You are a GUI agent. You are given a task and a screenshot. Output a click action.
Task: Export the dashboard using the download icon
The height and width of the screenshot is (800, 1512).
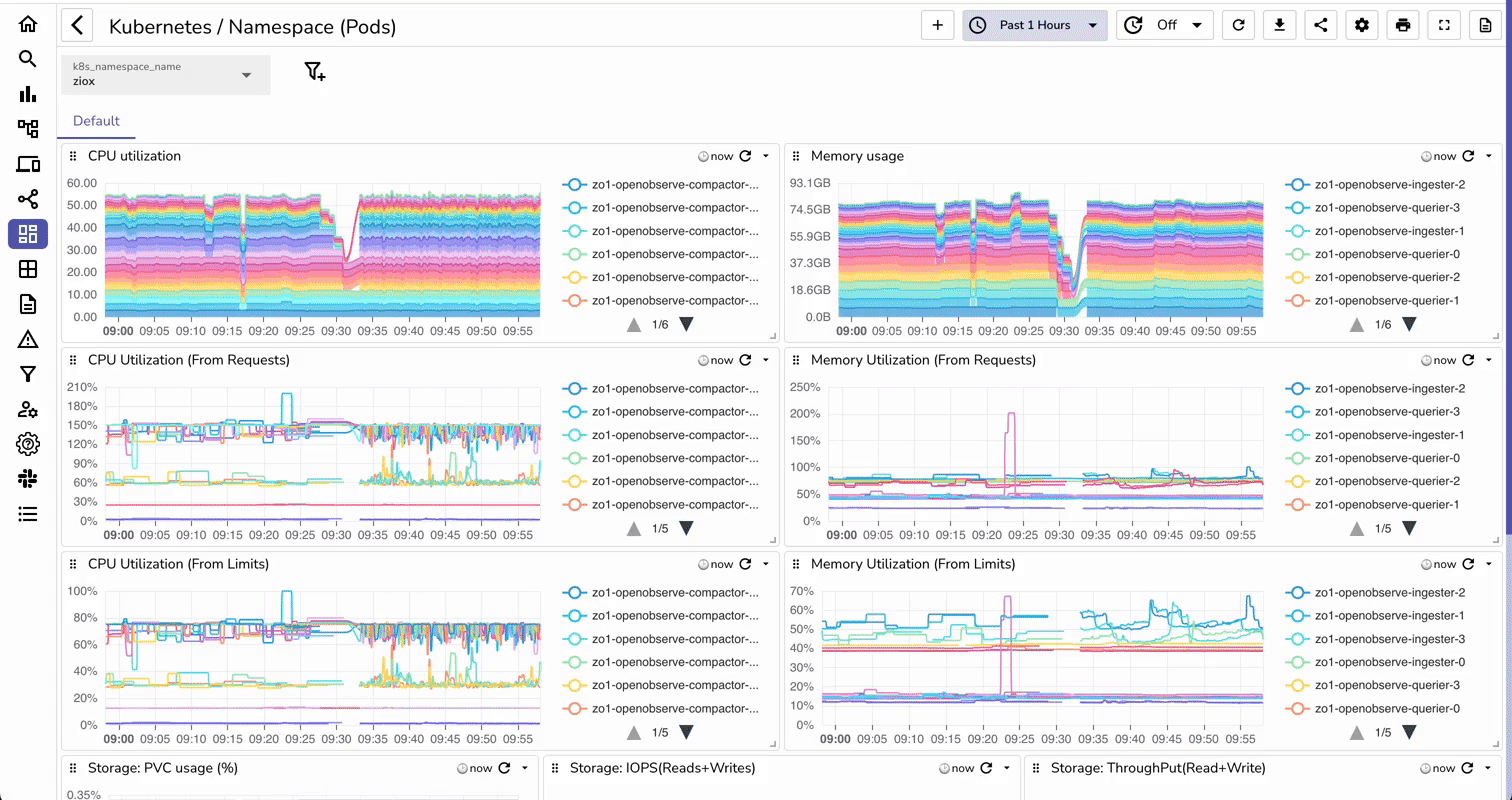[x=1279, y=25]
